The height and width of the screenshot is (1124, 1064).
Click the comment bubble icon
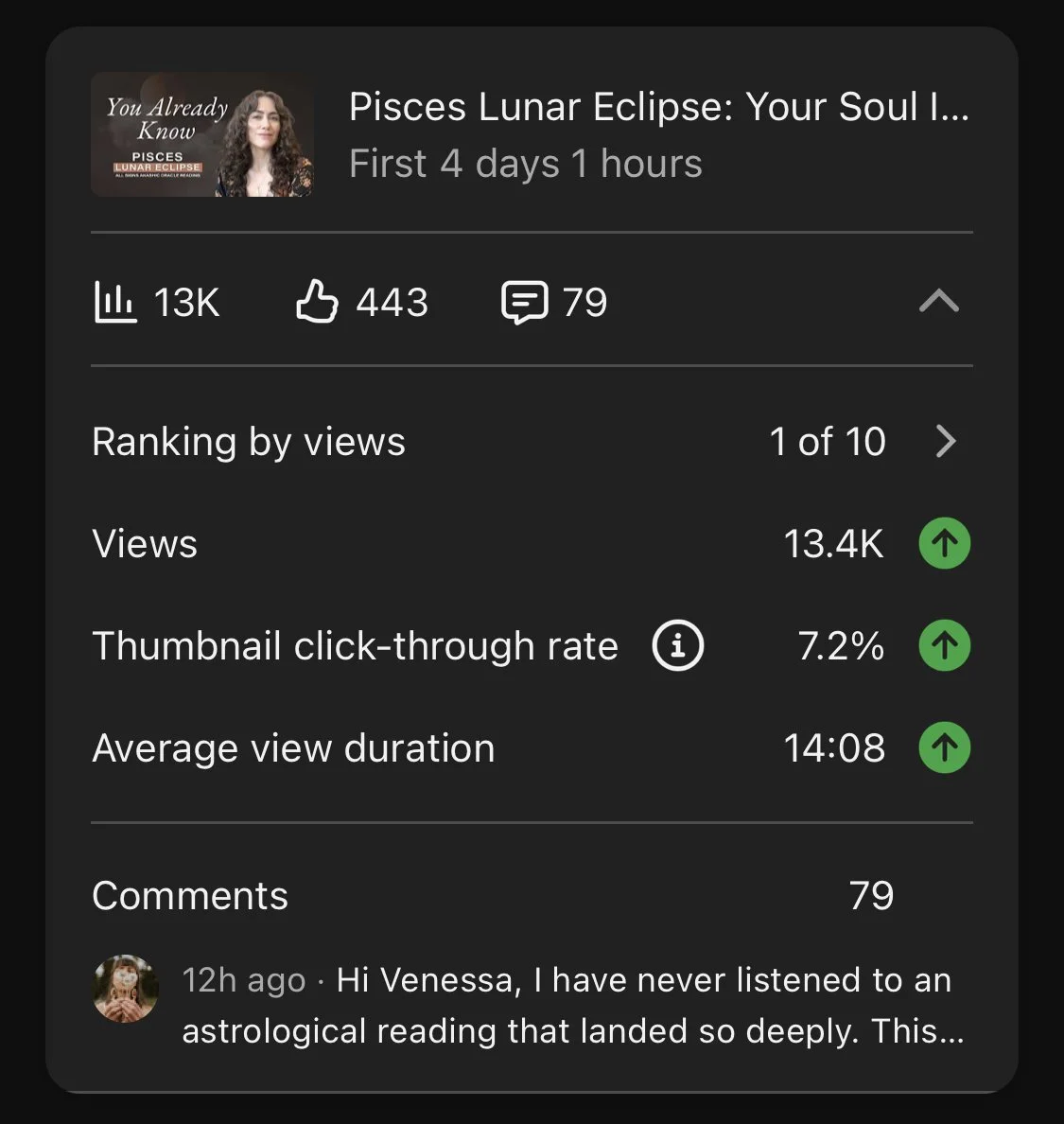tap(525, 303)
